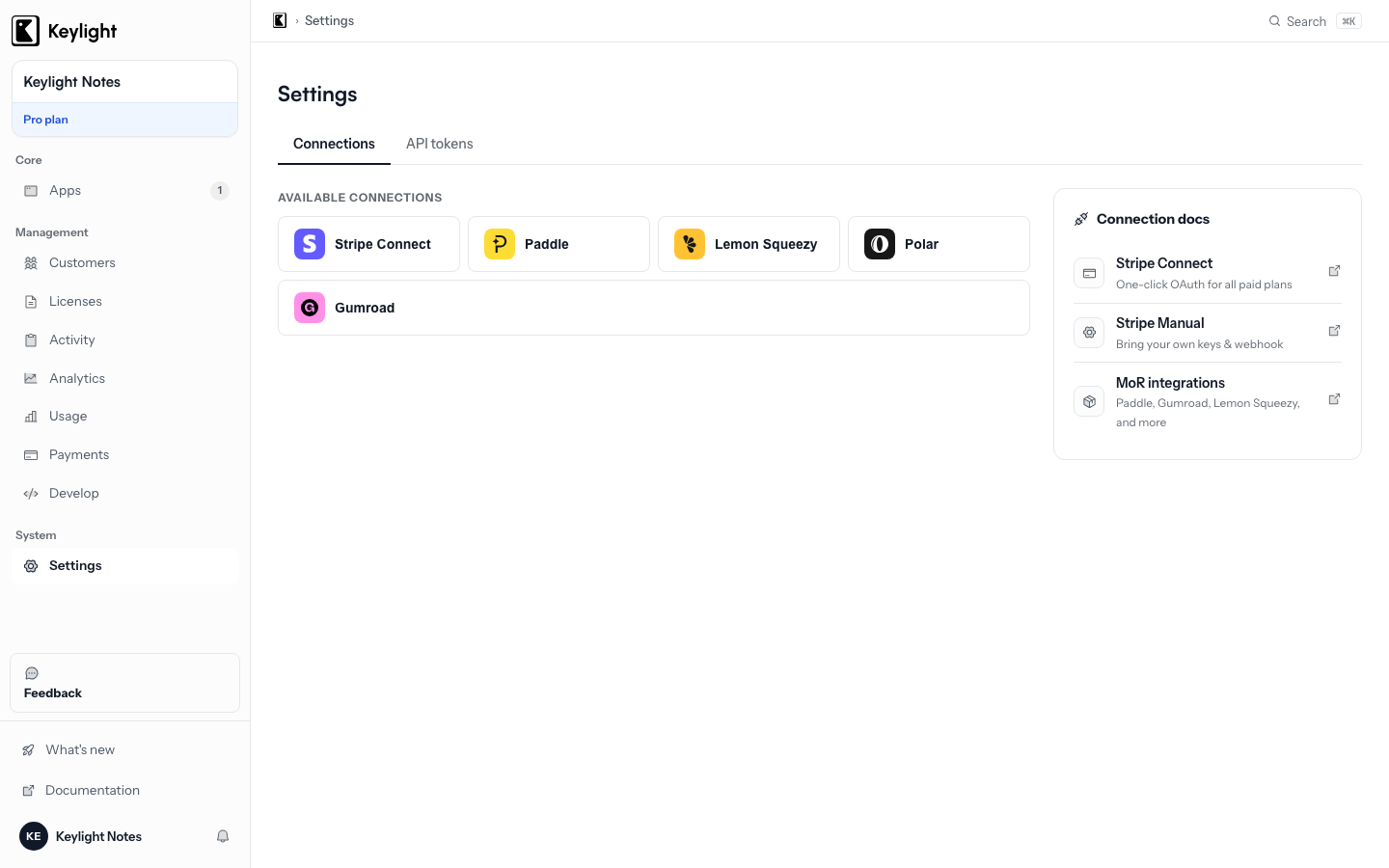Click the Analytics chart icon

pos(31,379)
